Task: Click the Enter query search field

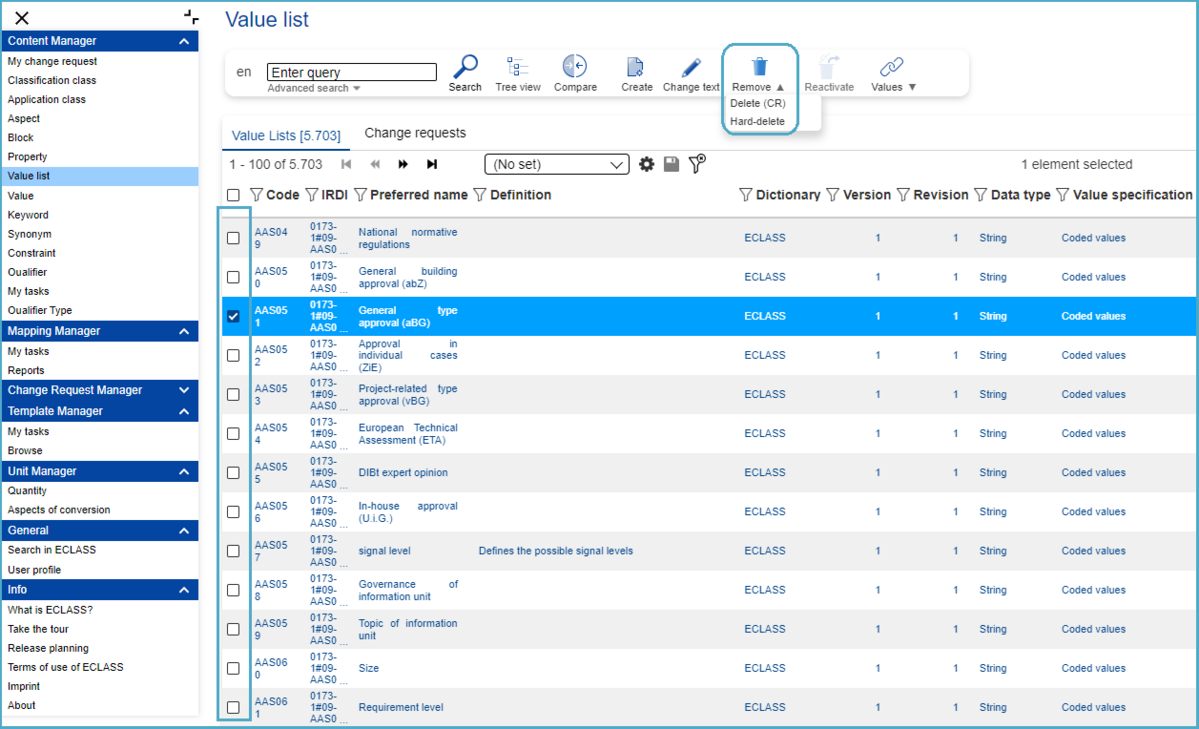Action: [x=351, y=72]
